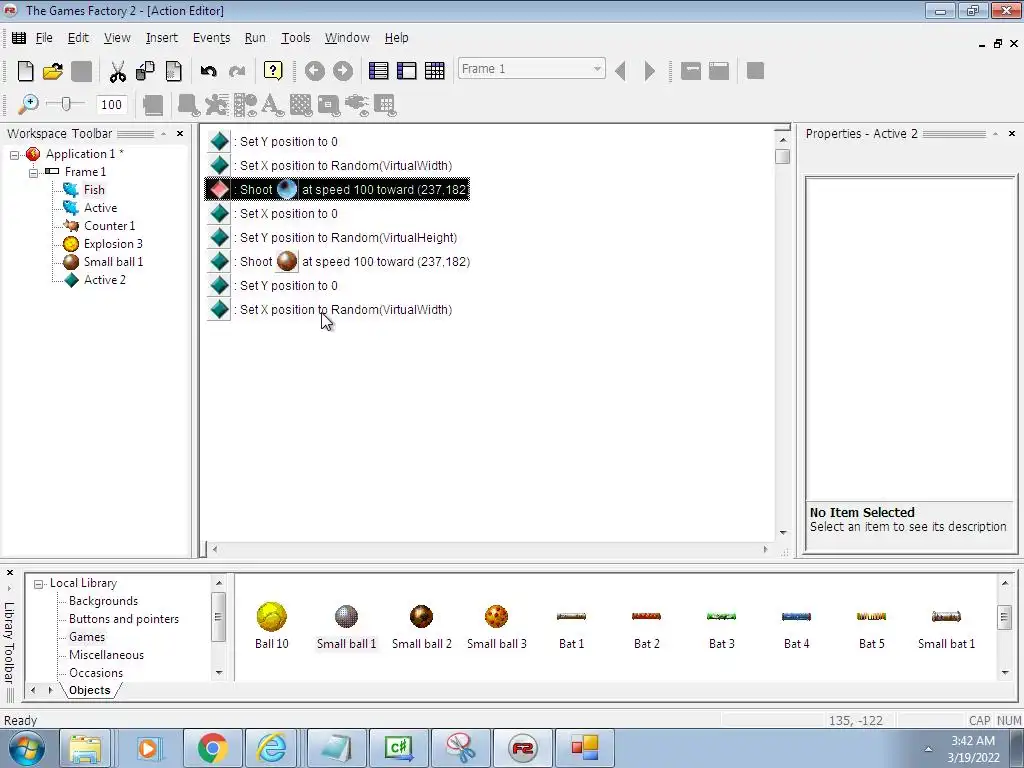
Task: Select Bat 3 library object
Action: pyautogui.click(x=722, y=625)
